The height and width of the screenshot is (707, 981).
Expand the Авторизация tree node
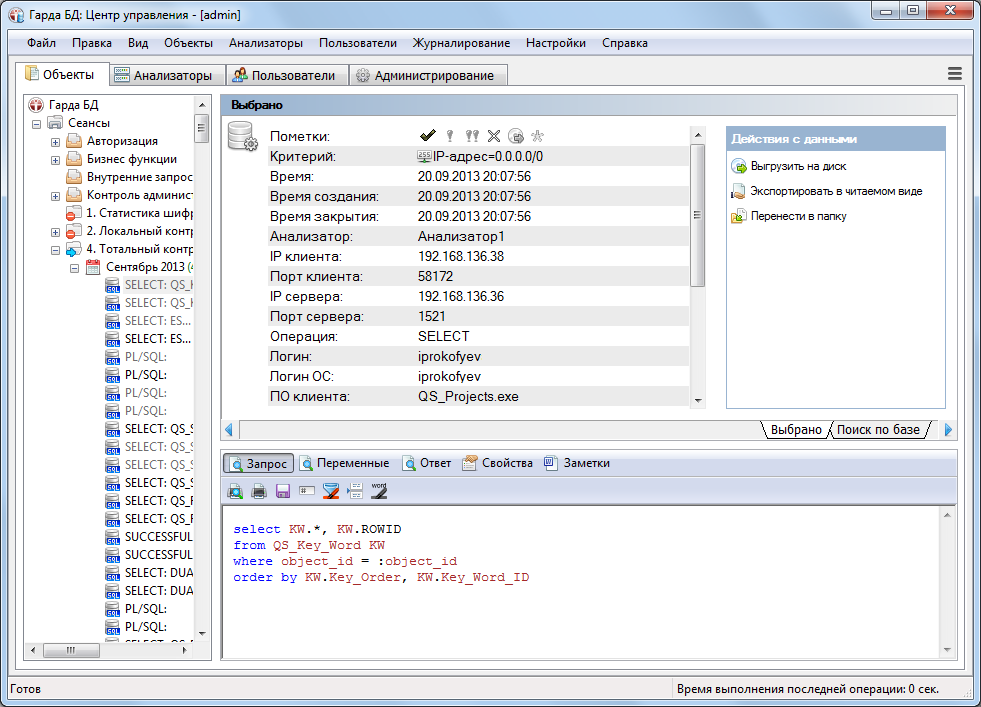(56, 141)
